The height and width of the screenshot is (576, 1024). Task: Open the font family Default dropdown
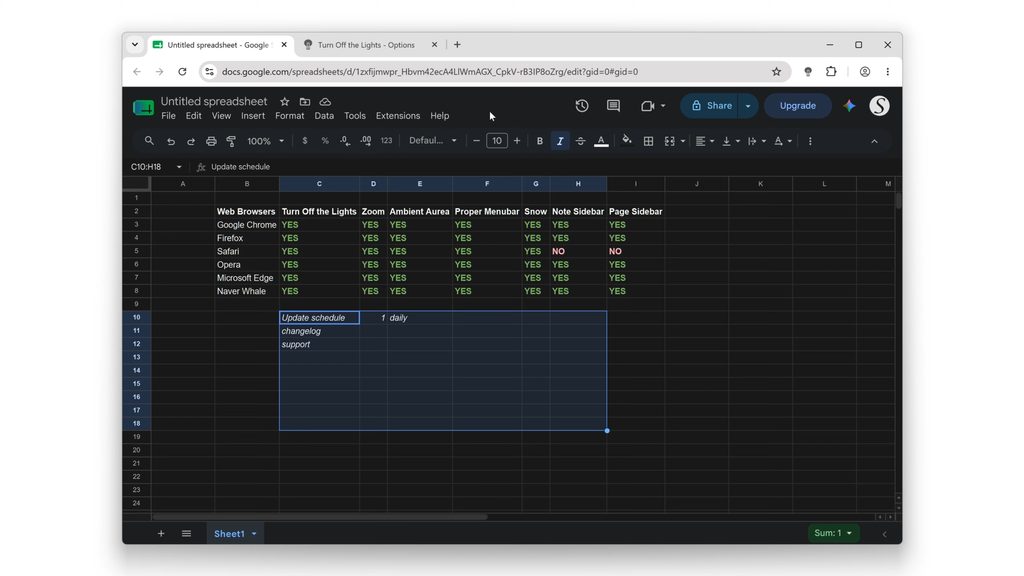(x=432, y=141)
